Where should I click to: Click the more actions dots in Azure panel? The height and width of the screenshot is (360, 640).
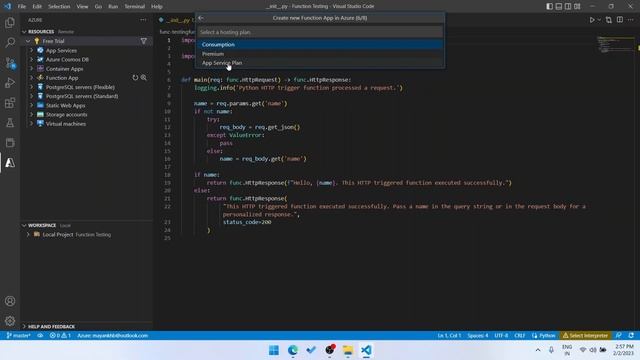point(143,20)
